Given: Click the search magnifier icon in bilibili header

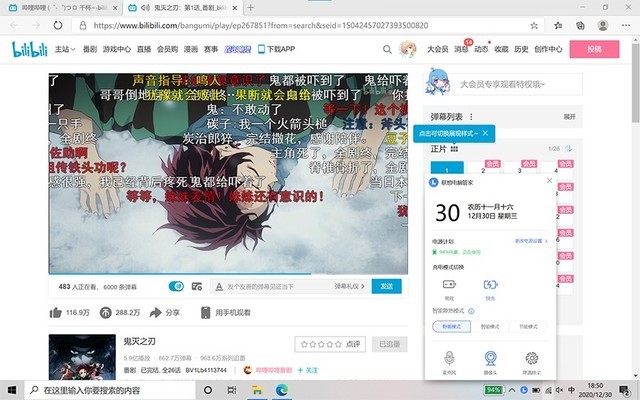Looking at the screenshot, I should pyautogui.click(x=387, y=49).
